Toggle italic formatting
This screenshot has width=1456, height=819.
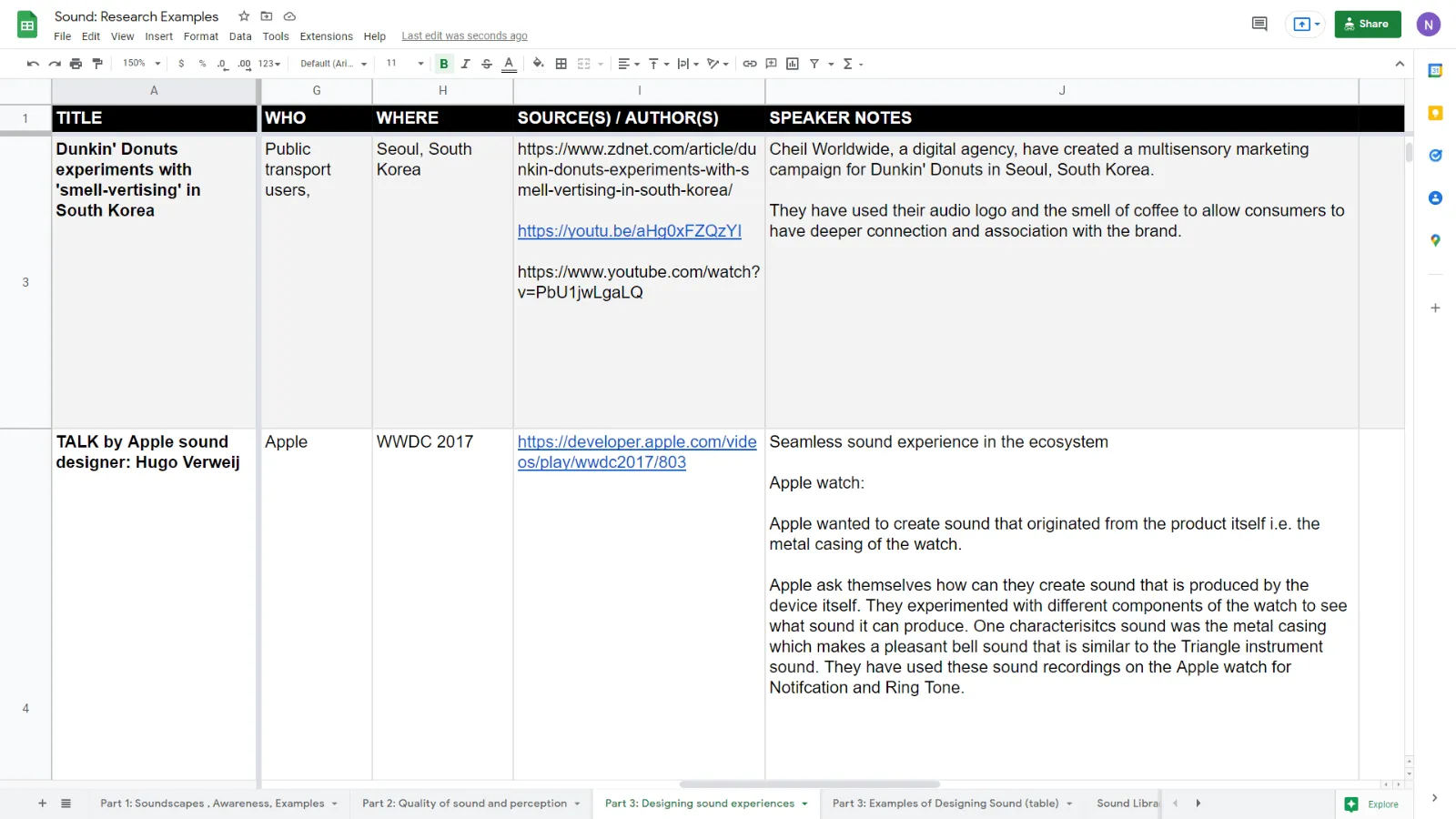(x=465, y=64)
